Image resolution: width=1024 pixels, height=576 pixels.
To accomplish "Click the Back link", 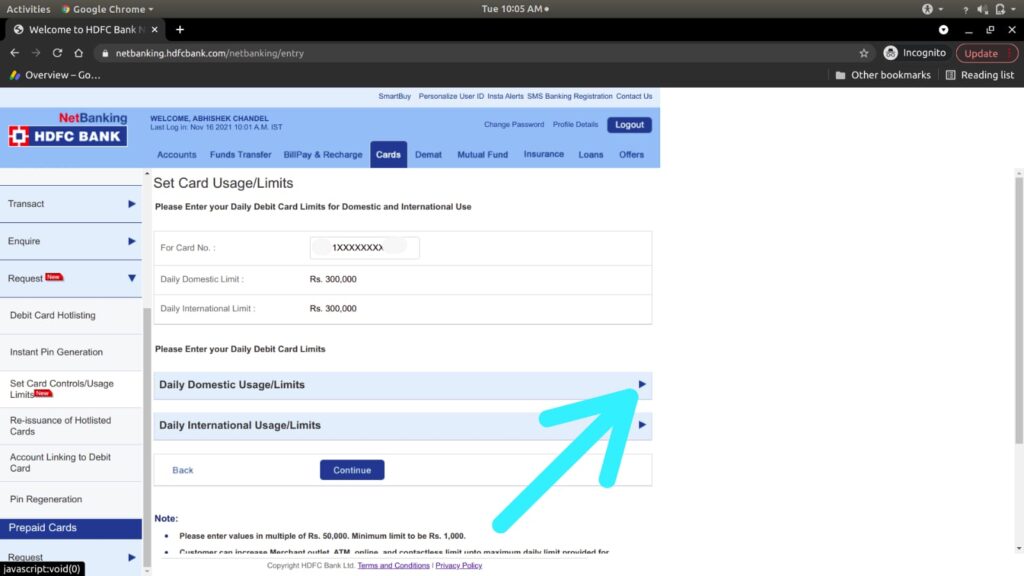I will click(x=183, y=470).
